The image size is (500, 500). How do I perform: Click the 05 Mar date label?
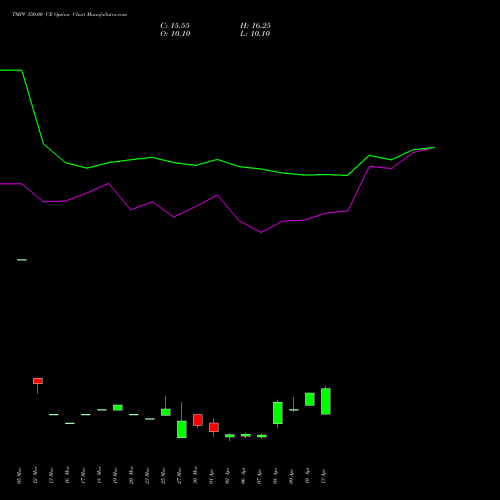19,476
